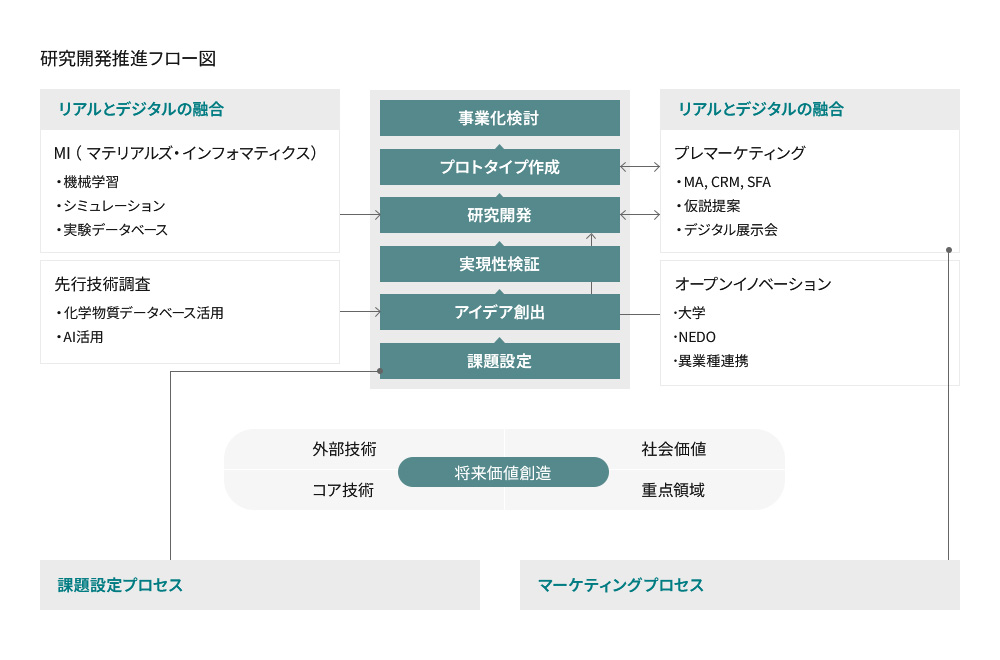
Task: Click the 将来価値創造 rounded pill
Action: tap(503, 473)
